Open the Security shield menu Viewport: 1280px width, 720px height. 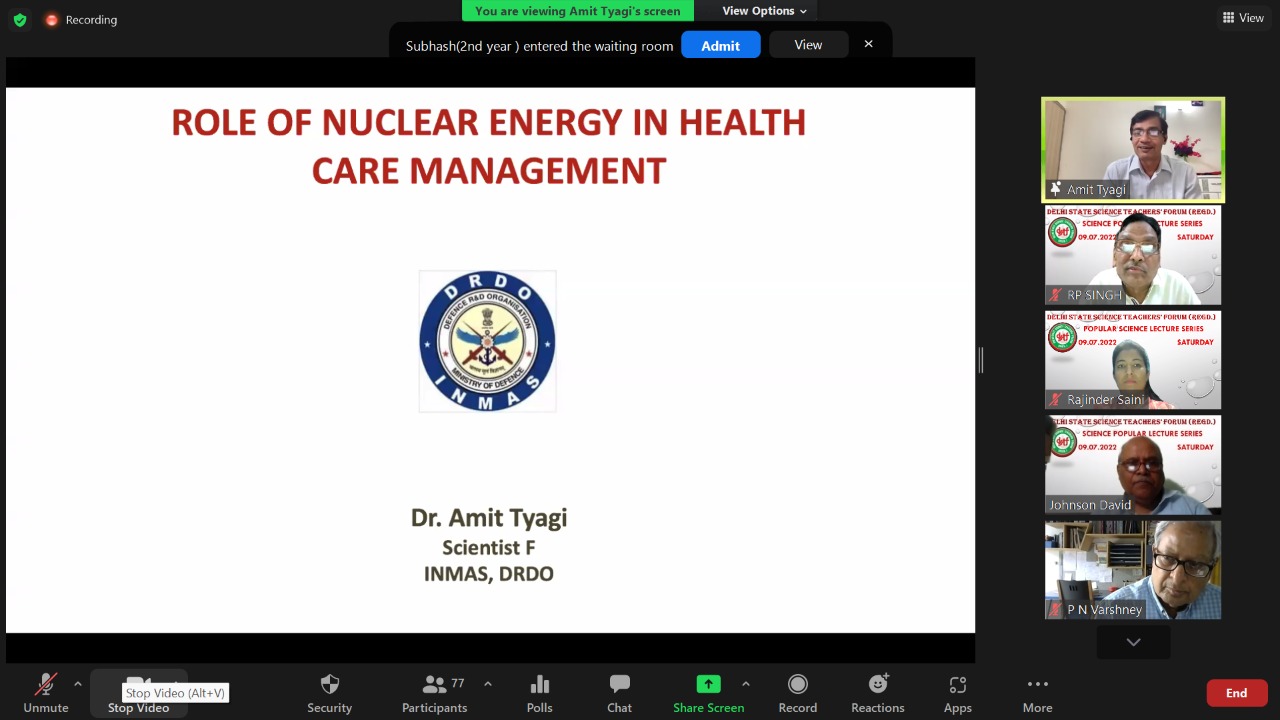point(329,693)
